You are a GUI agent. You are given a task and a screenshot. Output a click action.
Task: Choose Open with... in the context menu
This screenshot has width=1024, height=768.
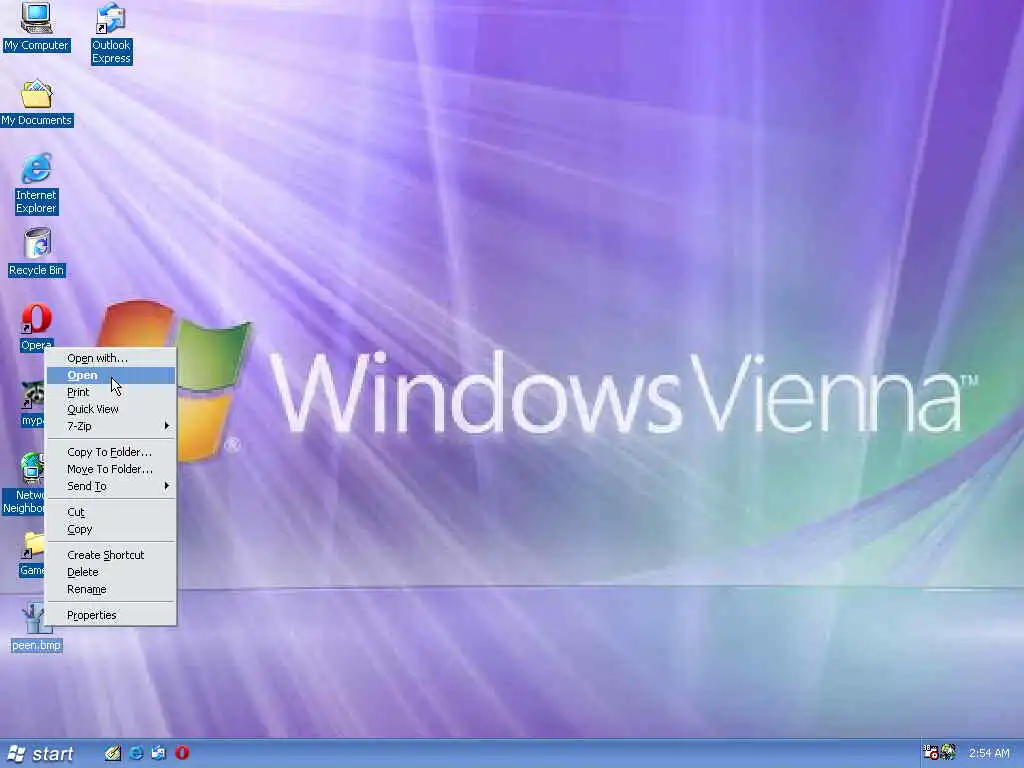111,358
